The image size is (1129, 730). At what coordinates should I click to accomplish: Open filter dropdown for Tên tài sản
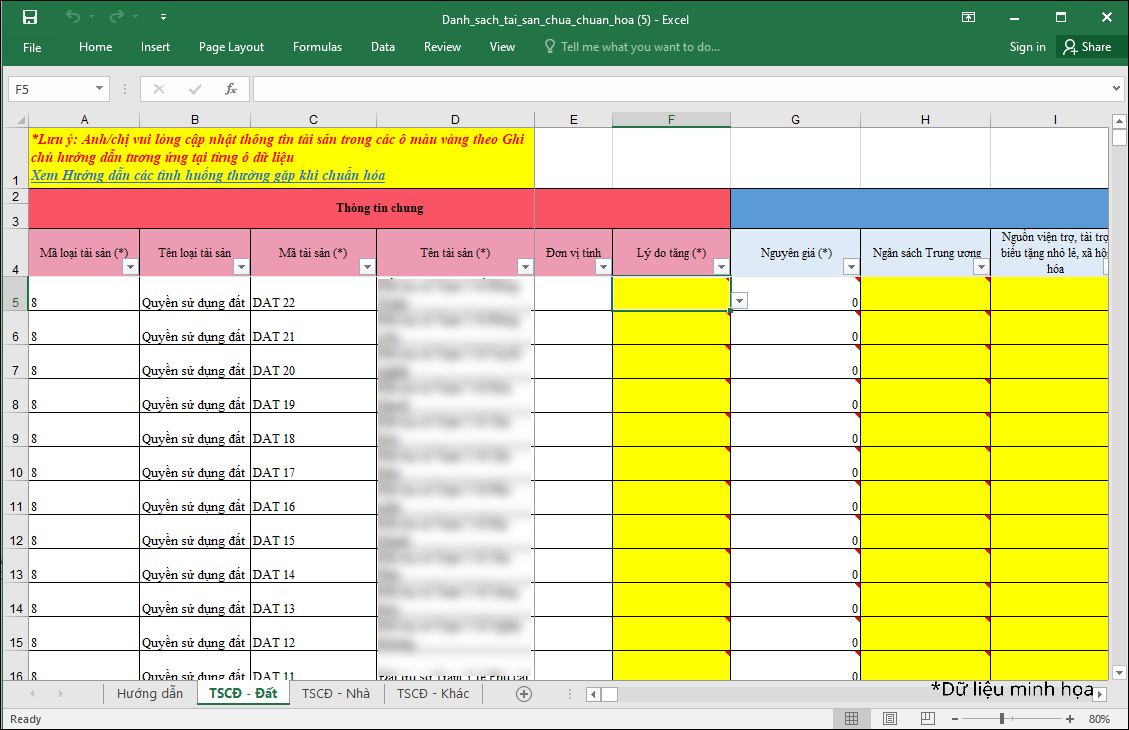pyautogui.click(x=525, y=267)
